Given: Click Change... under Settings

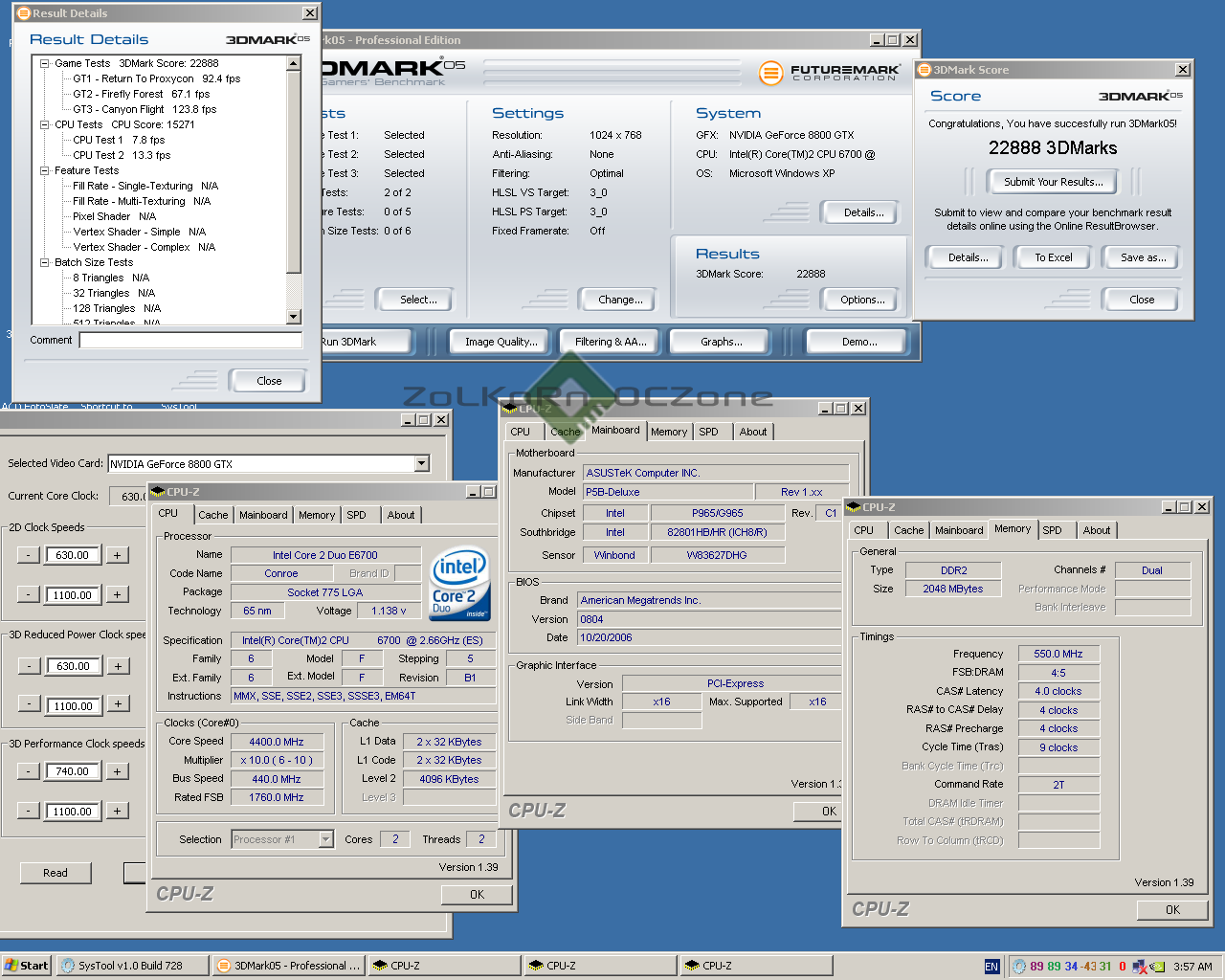Looking at the screenshot, I should point(620,300).
